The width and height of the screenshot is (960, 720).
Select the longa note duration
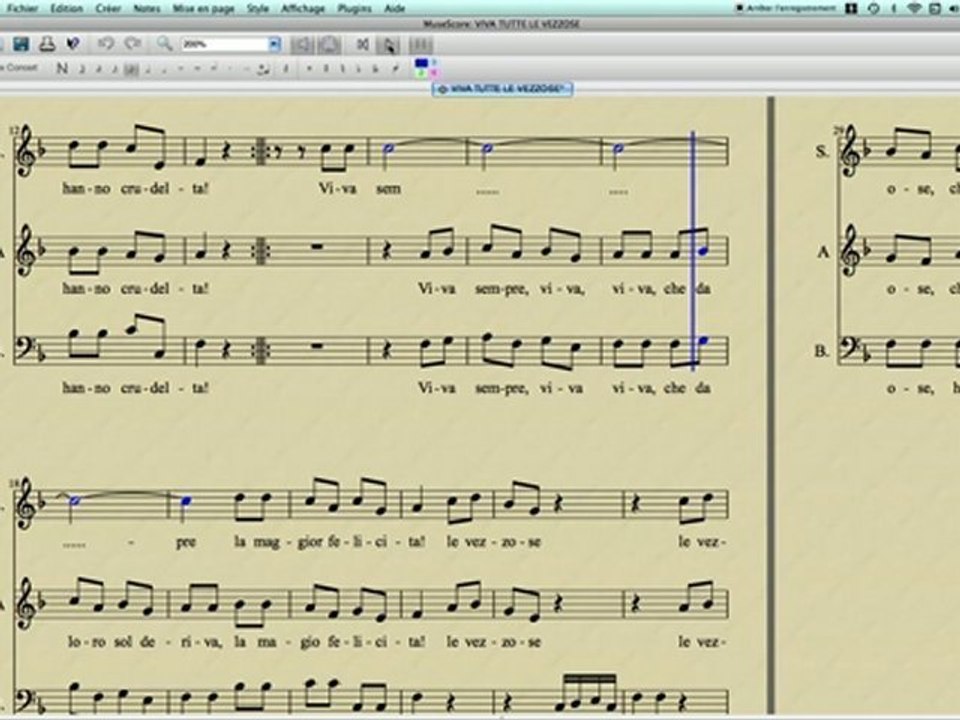click(214, 69)
